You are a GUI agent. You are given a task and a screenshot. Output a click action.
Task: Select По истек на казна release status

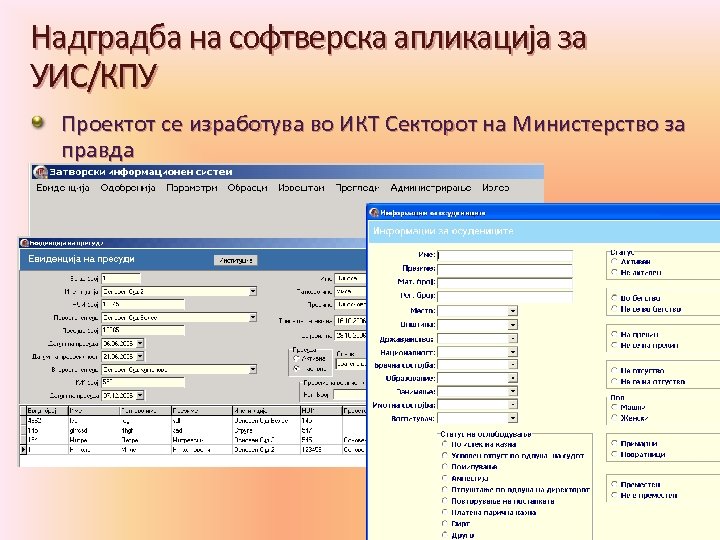444,444
